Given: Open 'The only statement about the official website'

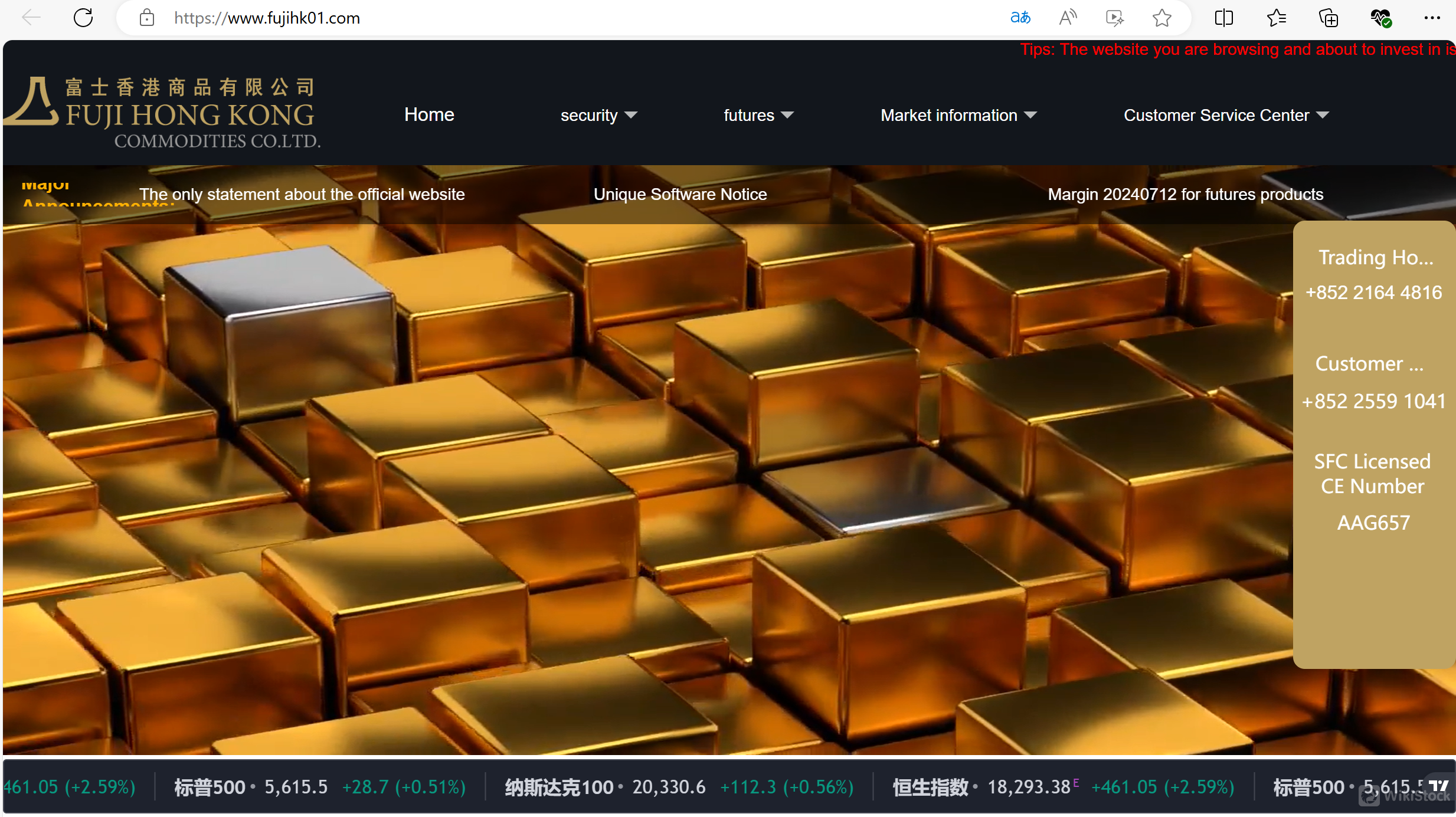Looking at the screenshot, I should (302, 194).
